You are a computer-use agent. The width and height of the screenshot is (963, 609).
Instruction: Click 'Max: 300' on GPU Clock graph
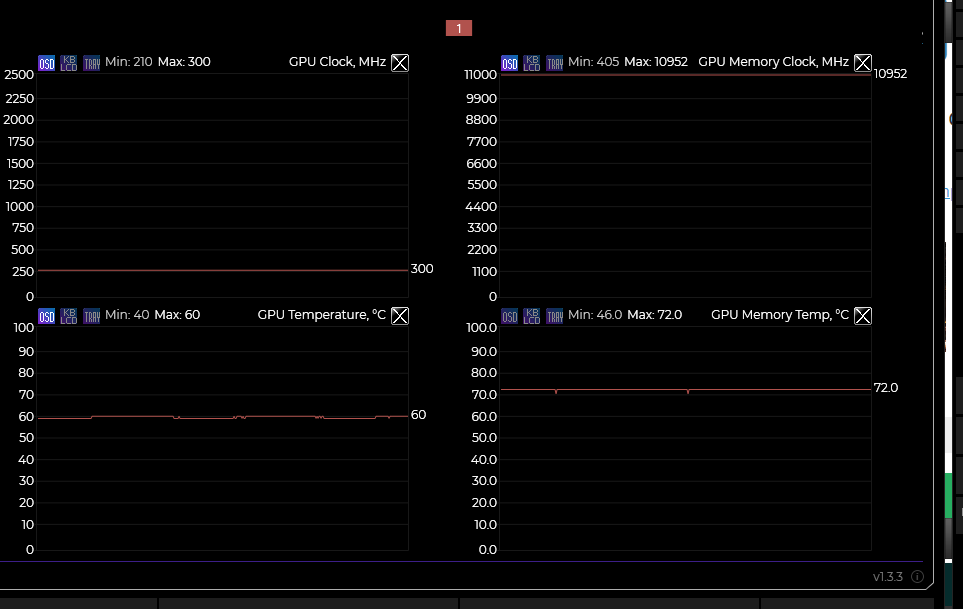[x=184, y=62]
